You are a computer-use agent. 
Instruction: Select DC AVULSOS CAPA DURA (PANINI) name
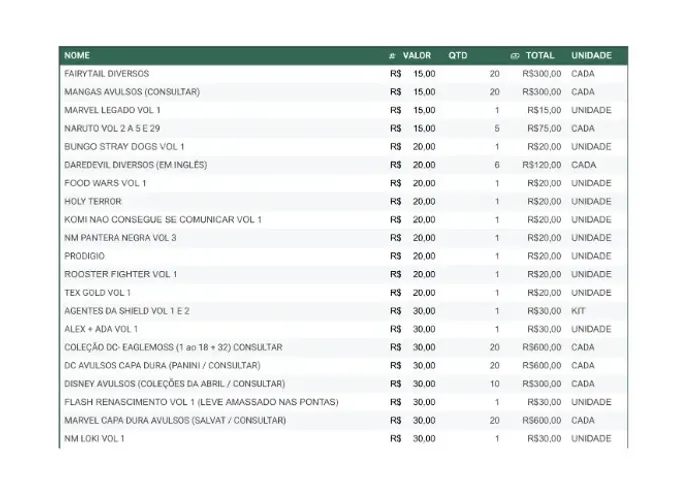(x=162, y=366)
